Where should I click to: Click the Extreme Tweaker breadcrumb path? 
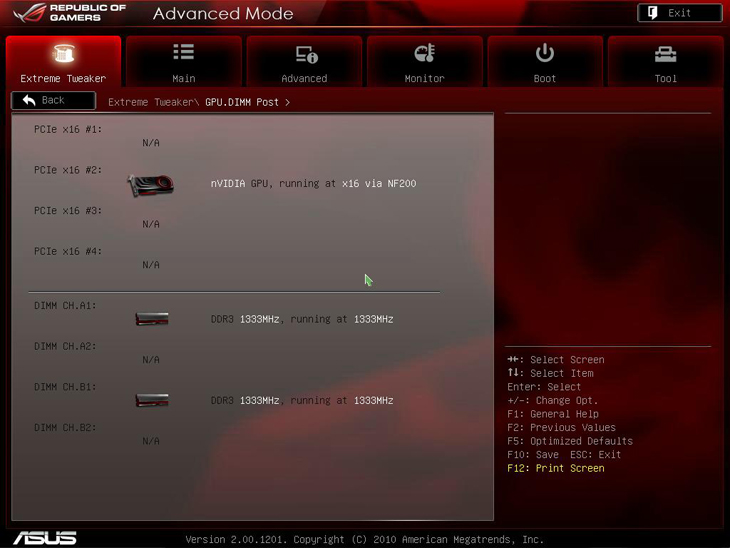tap(152, 102)
